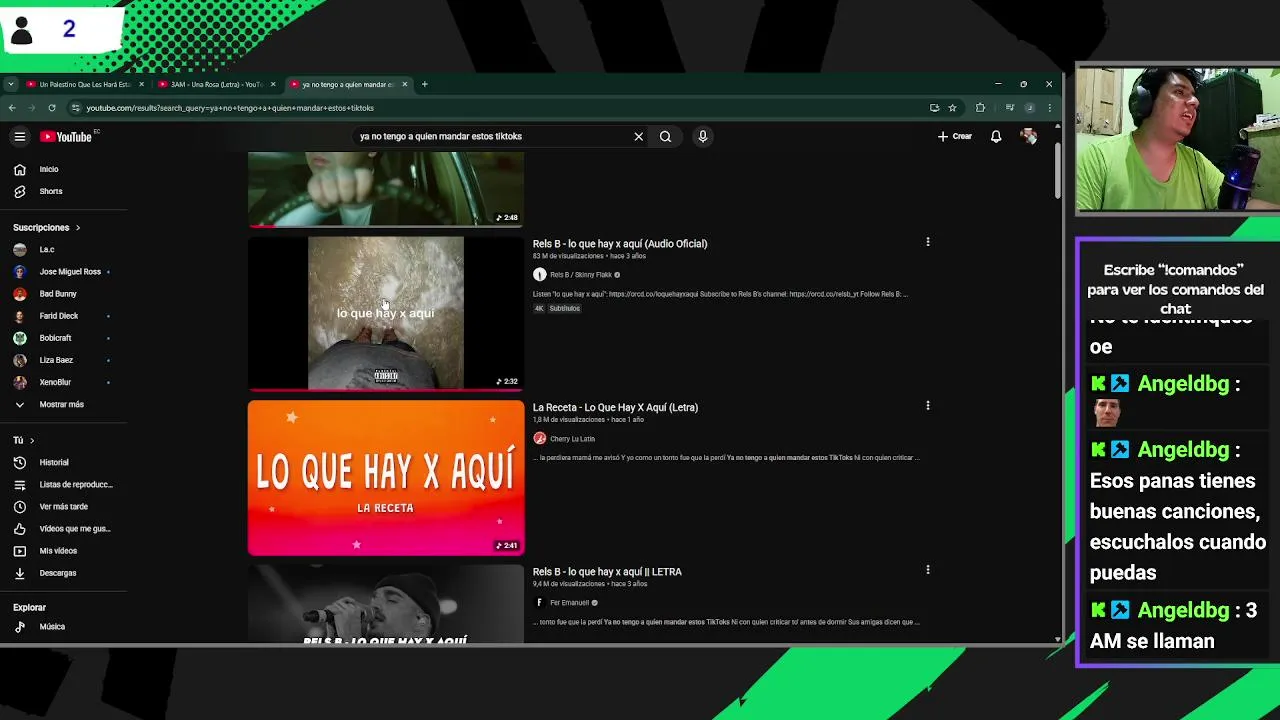Open Shorts in the sidebar
1280x720 pixels.
click(50, 191)
